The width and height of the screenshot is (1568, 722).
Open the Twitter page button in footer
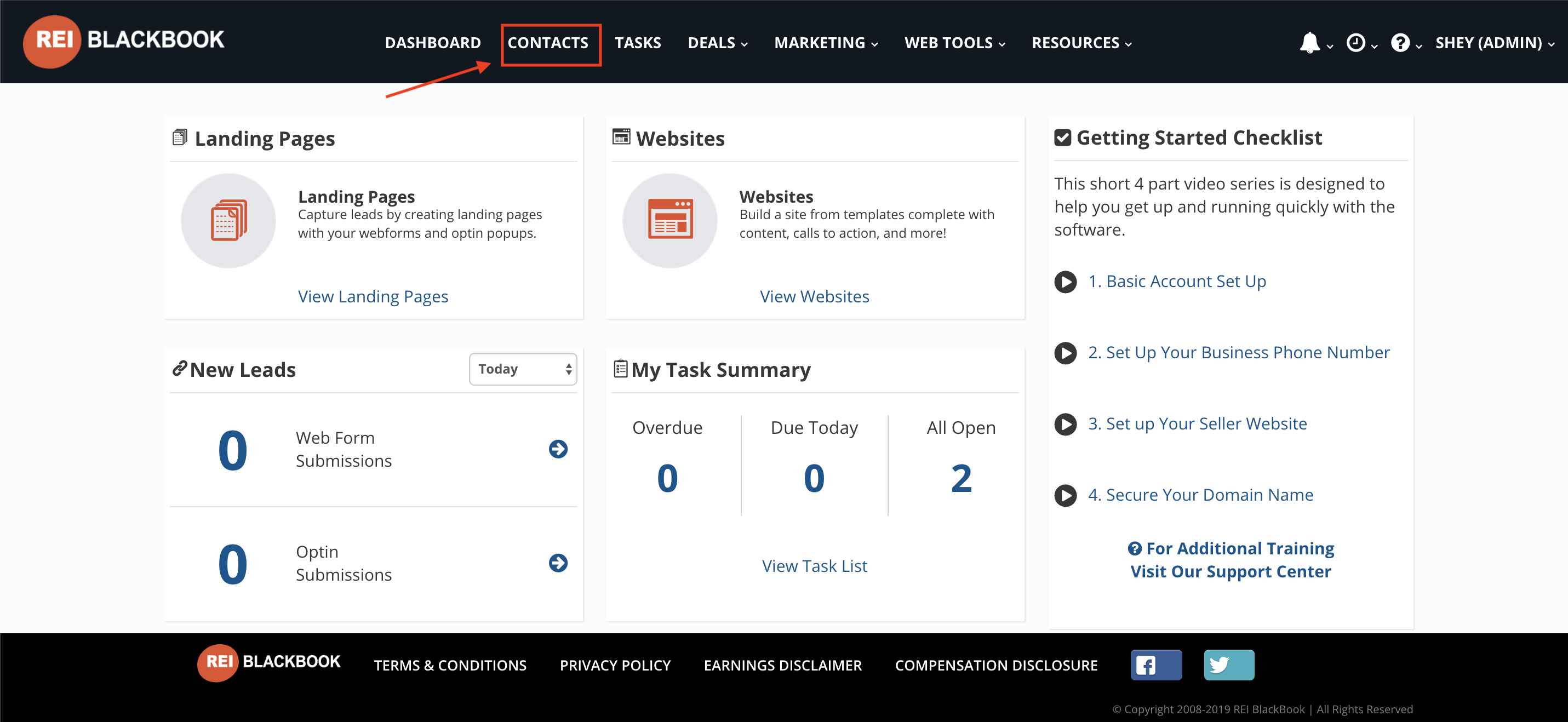pos(1229,665)
